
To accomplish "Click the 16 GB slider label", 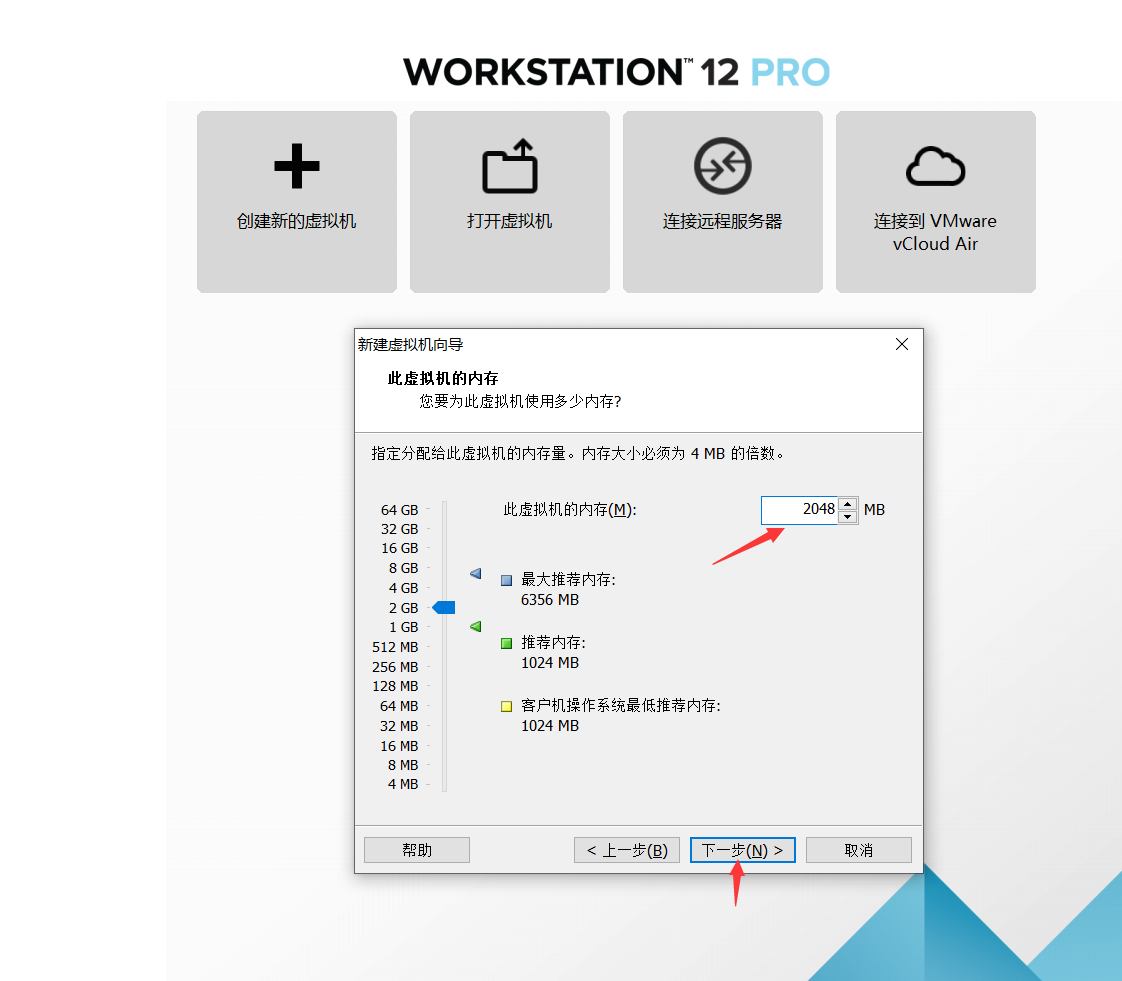I will point(399,548).
